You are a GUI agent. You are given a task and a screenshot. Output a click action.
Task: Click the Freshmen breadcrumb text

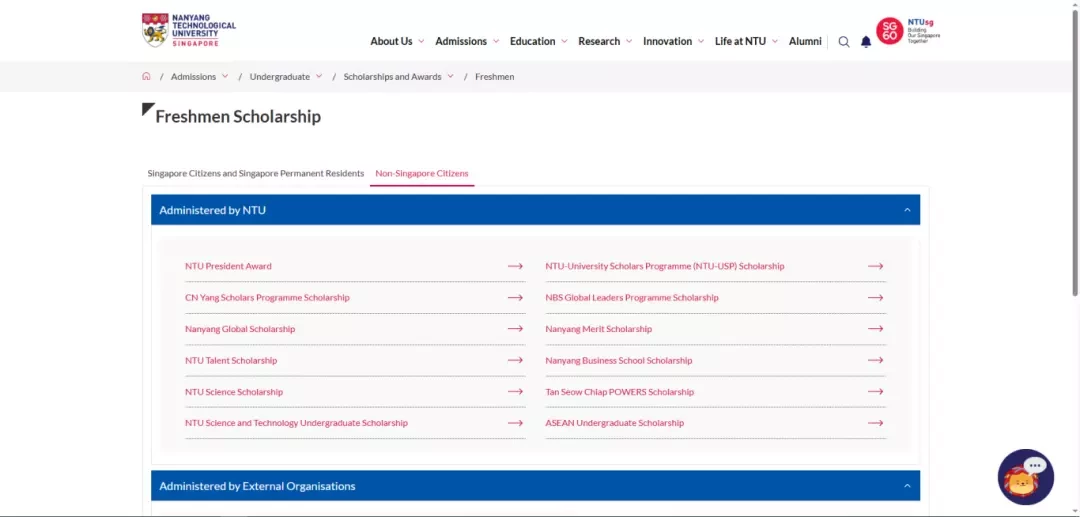495,76
